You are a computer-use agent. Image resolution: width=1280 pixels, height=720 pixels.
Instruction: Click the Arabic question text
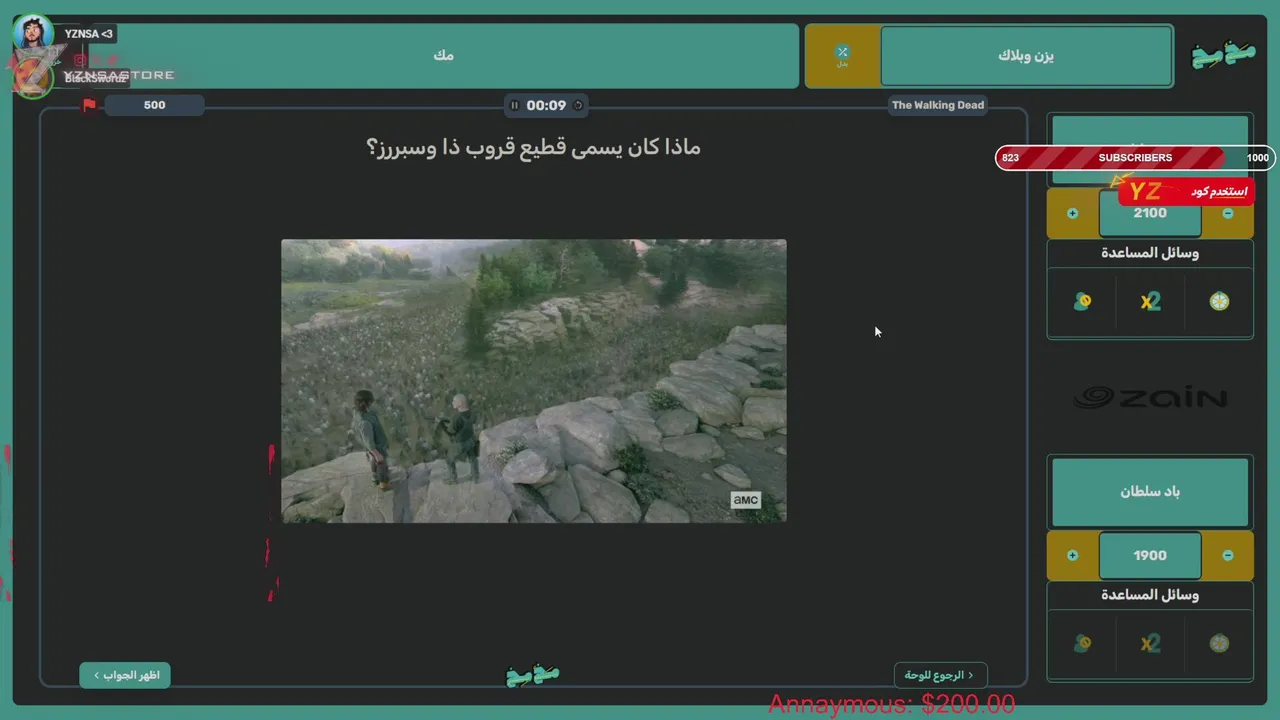pyautogui.click(x=534, y=148)
